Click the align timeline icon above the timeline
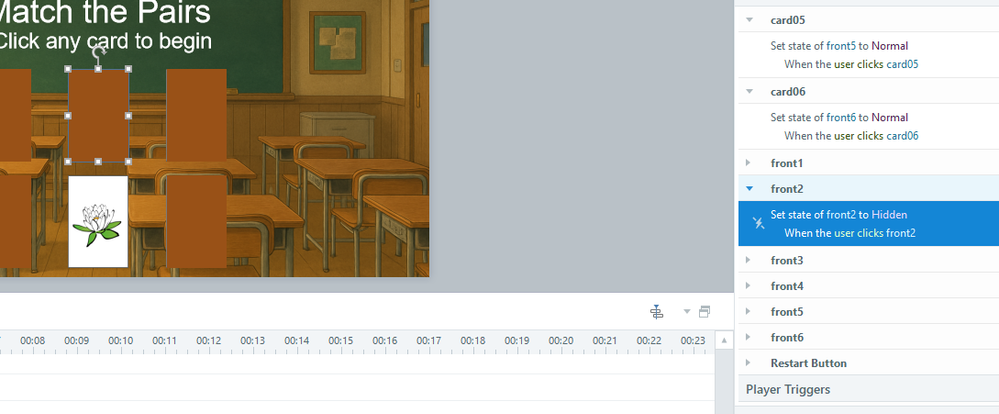999x414 pixels. coord(657,311)
